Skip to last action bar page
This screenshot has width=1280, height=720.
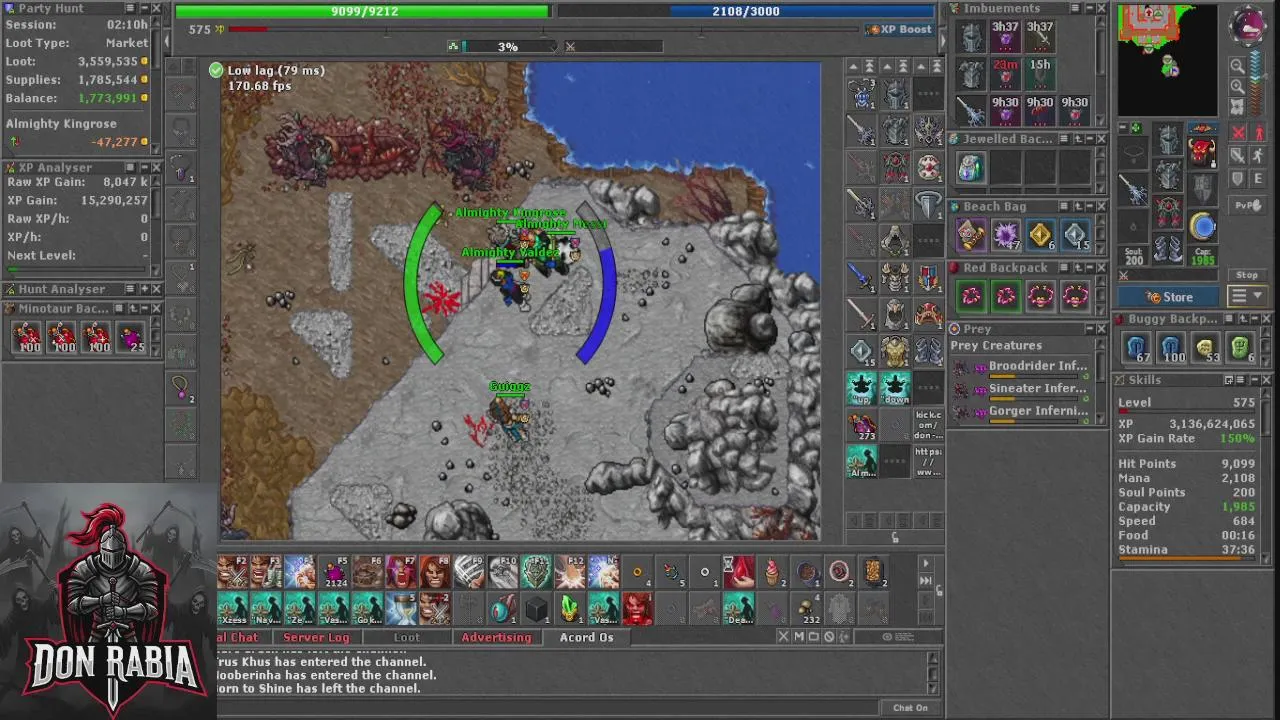(x=925, y=580)
